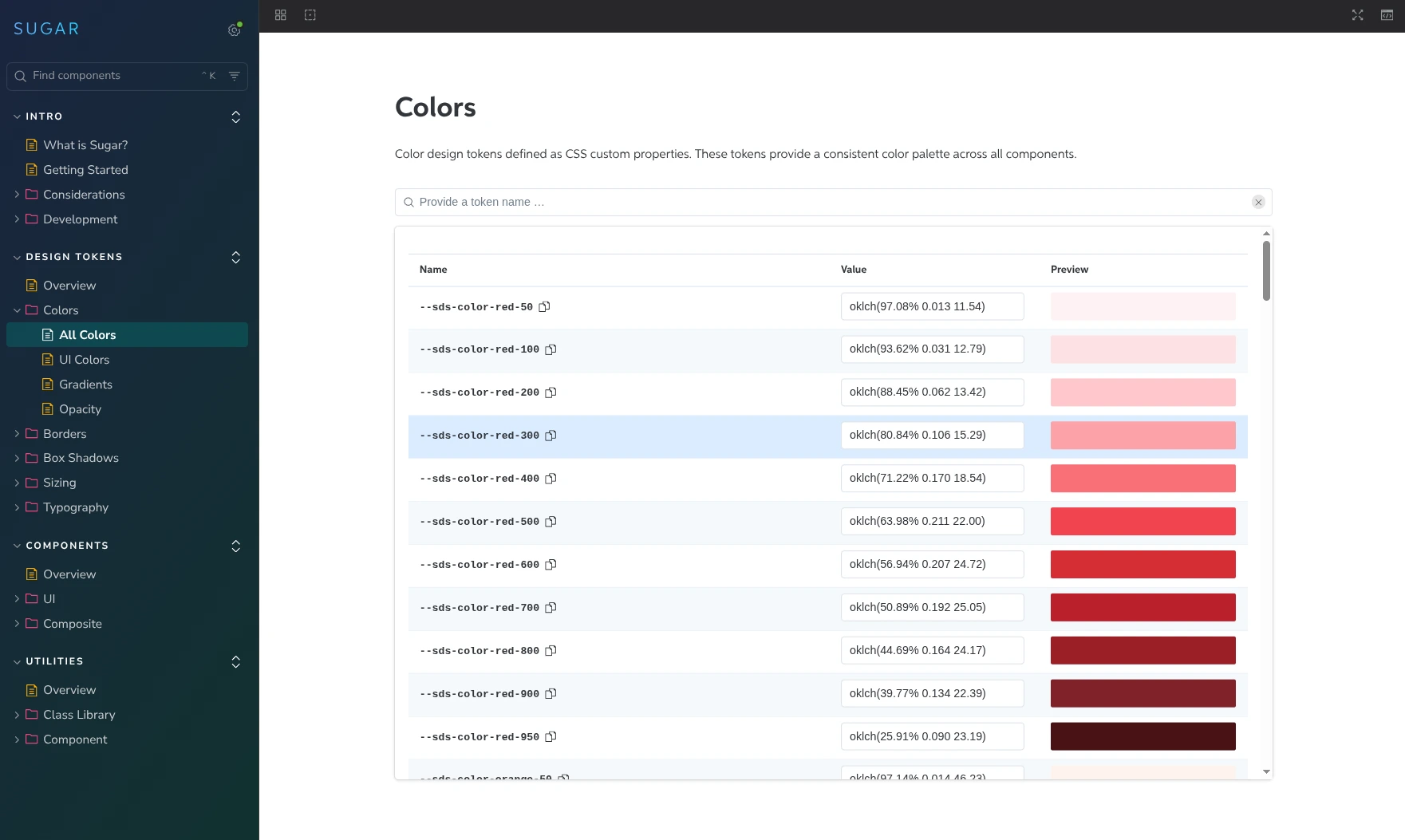Select the red-500 color preview swatch
Screen dimensions: 1405x840
click(1143, 522)
